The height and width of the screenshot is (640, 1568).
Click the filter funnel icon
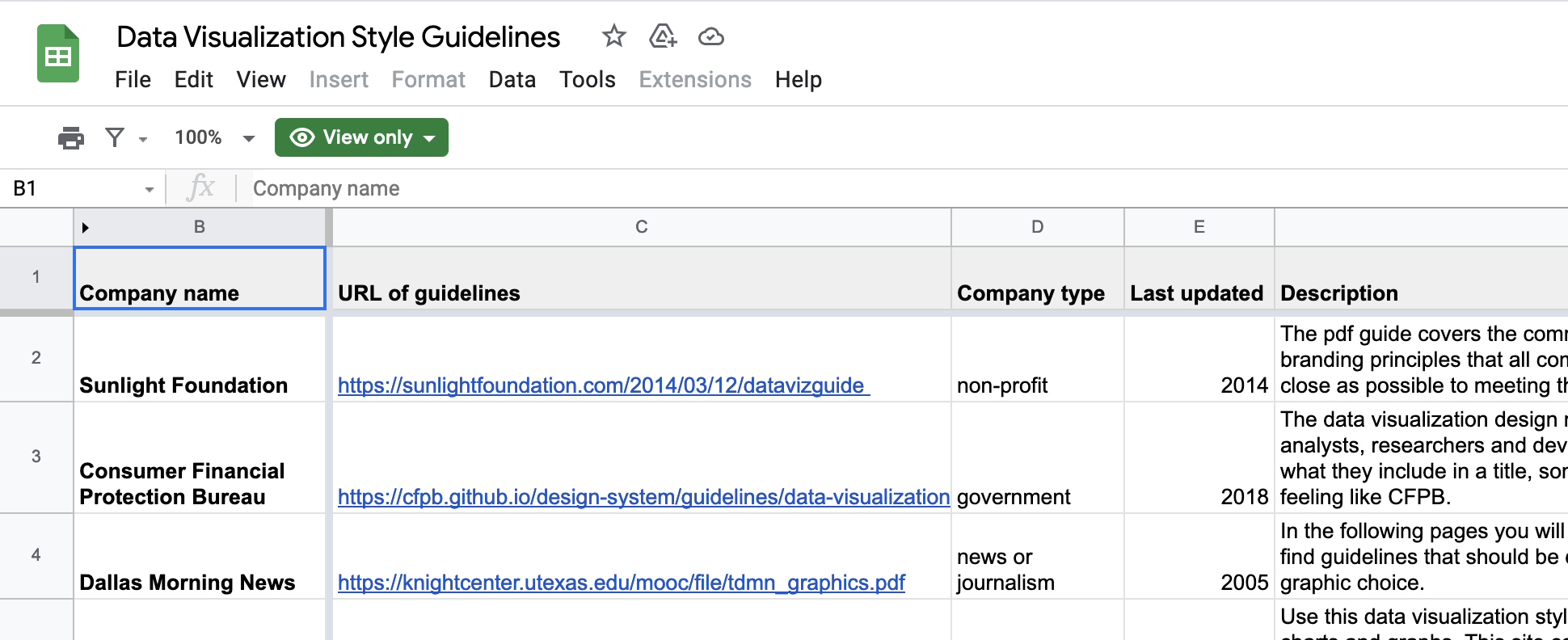116,137
